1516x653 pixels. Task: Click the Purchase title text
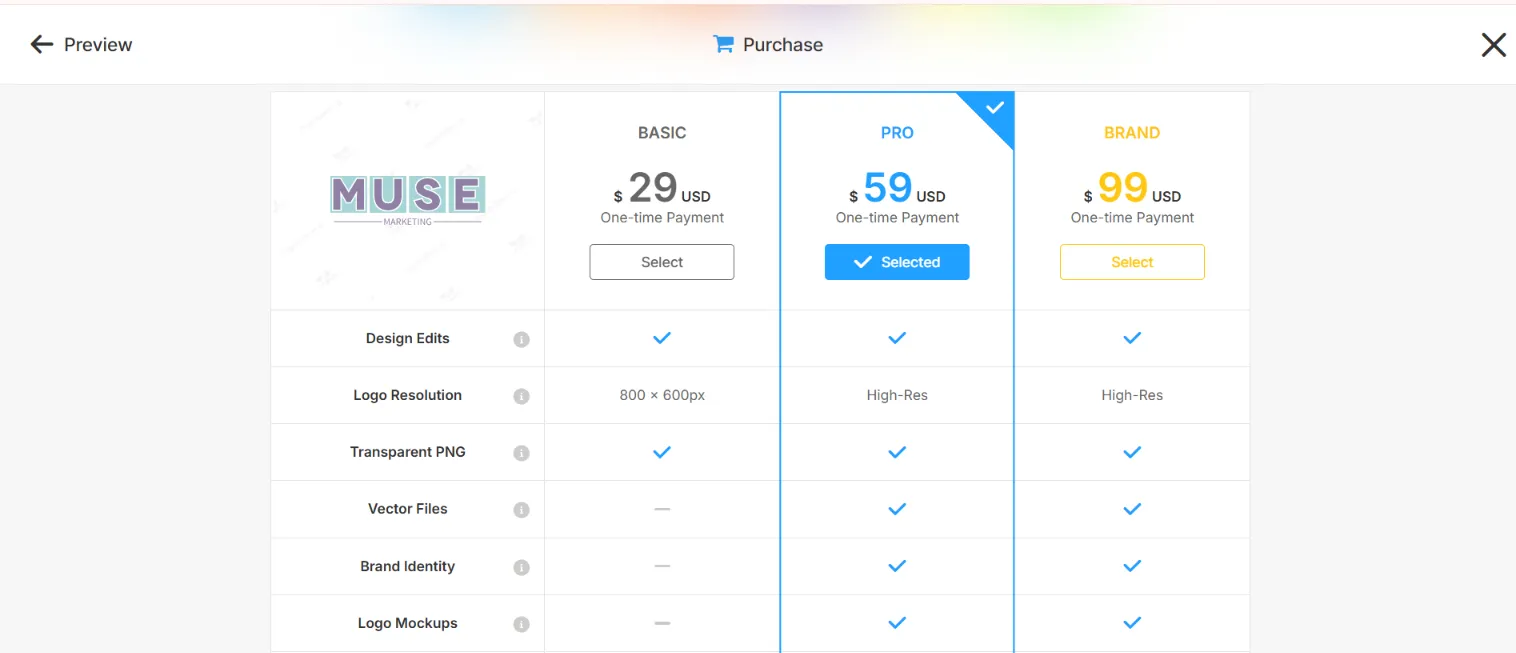pyautogui.click(x=783, y=44)
